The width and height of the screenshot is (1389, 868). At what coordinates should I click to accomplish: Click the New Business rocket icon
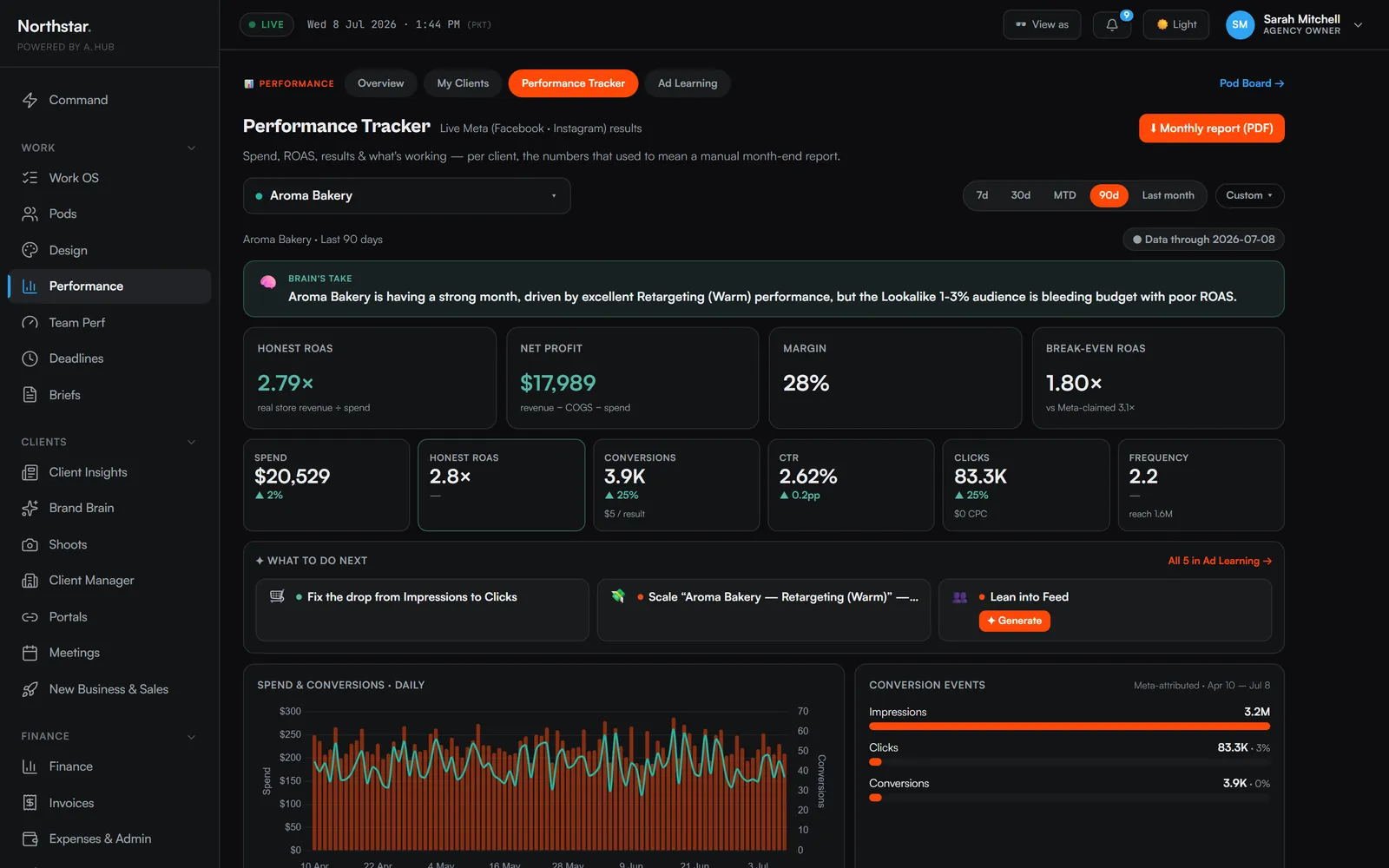coord(30,689)
